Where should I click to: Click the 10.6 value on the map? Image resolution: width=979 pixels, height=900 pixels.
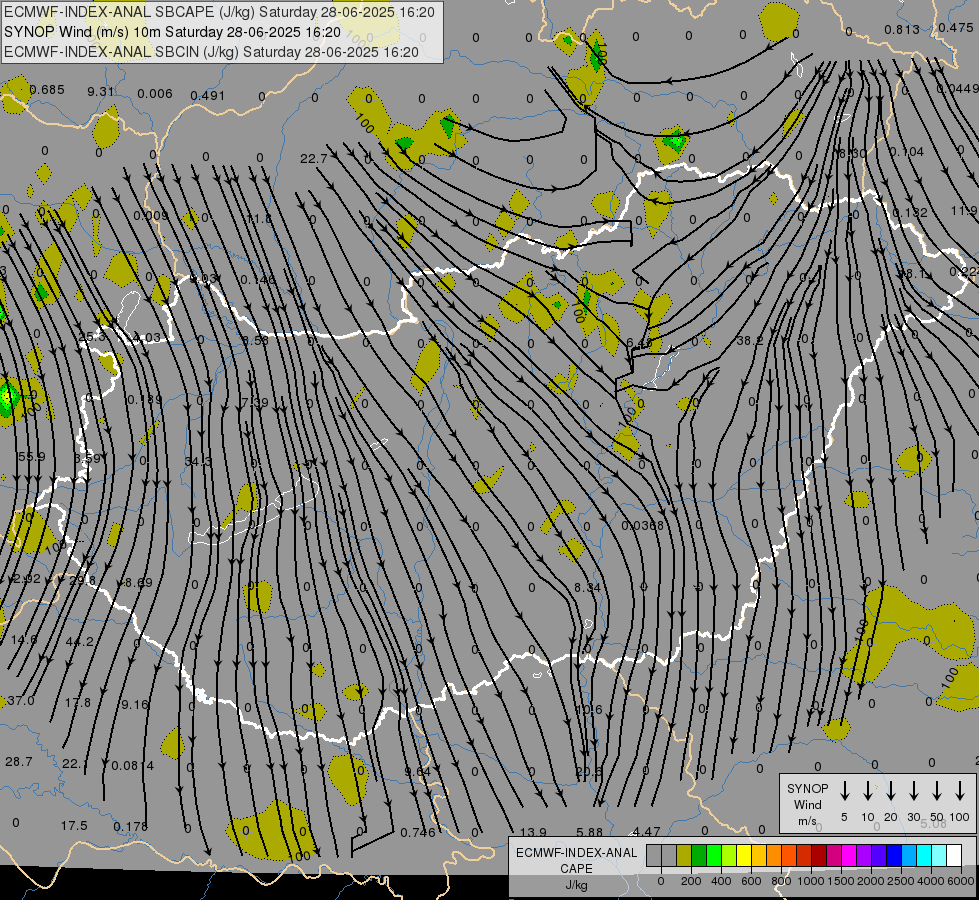point(589,710)
